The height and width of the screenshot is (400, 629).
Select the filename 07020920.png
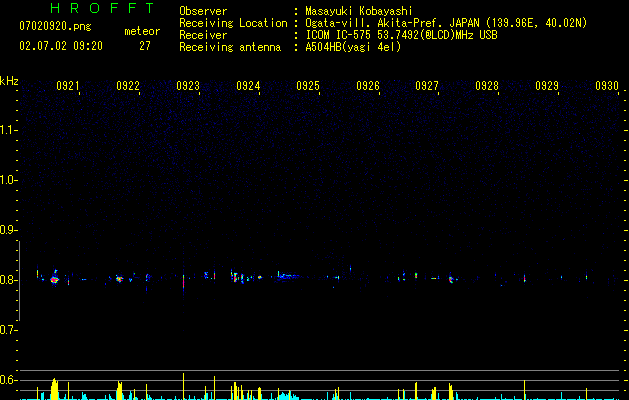click(55, 26)
